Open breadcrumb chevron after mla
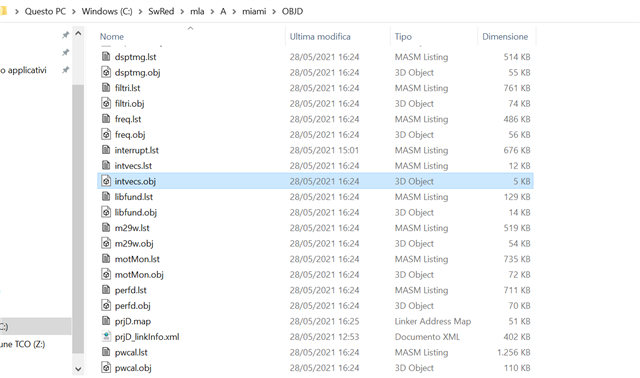 pos(212,11)
